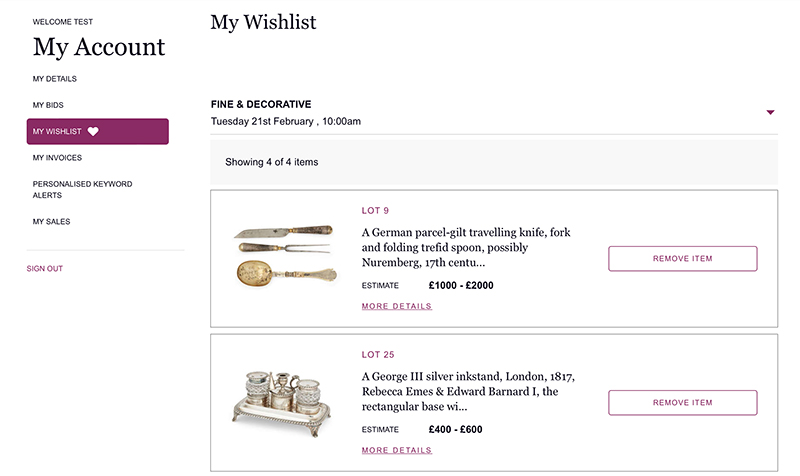The image size is (800, 476).
Task: View More Details for Lot 25
Action: [396, 450]
